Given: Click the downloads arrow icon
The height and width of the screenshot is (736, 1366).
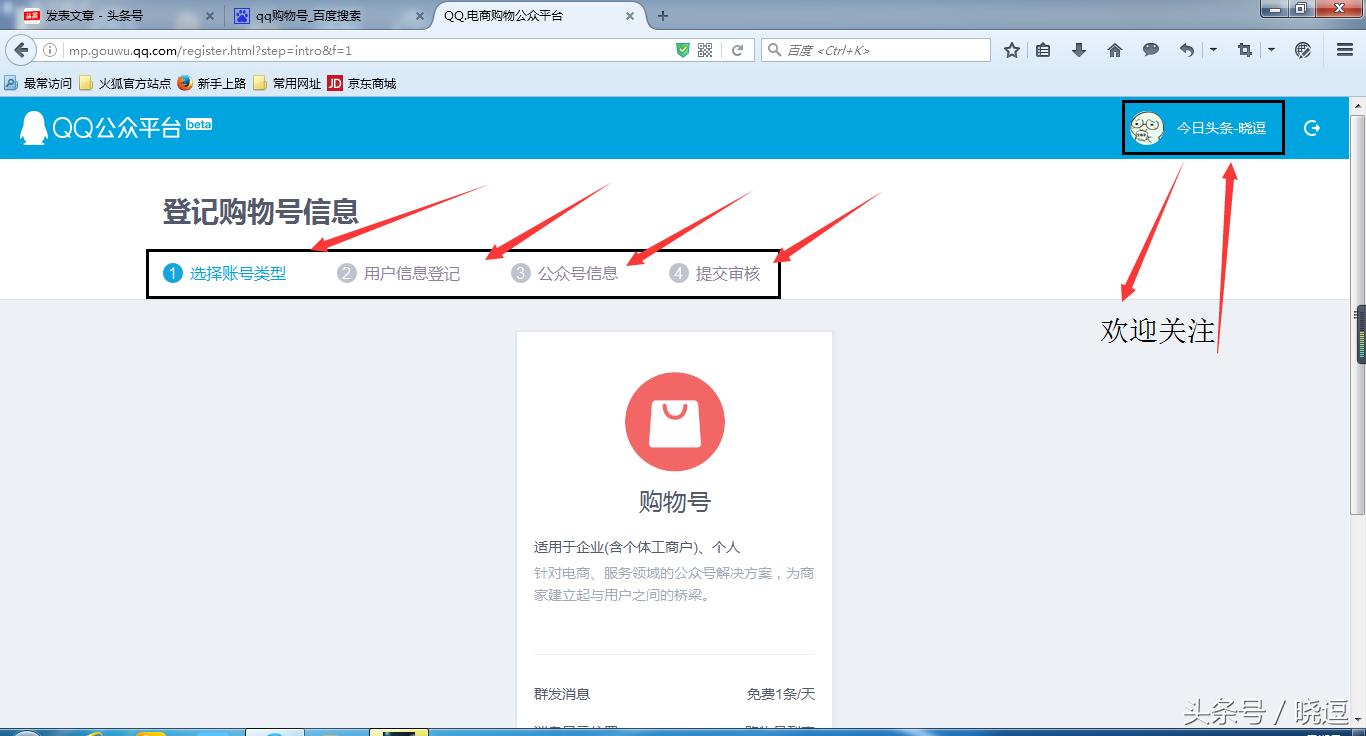Looking at the screenshot, I should tap(1079, 49).
